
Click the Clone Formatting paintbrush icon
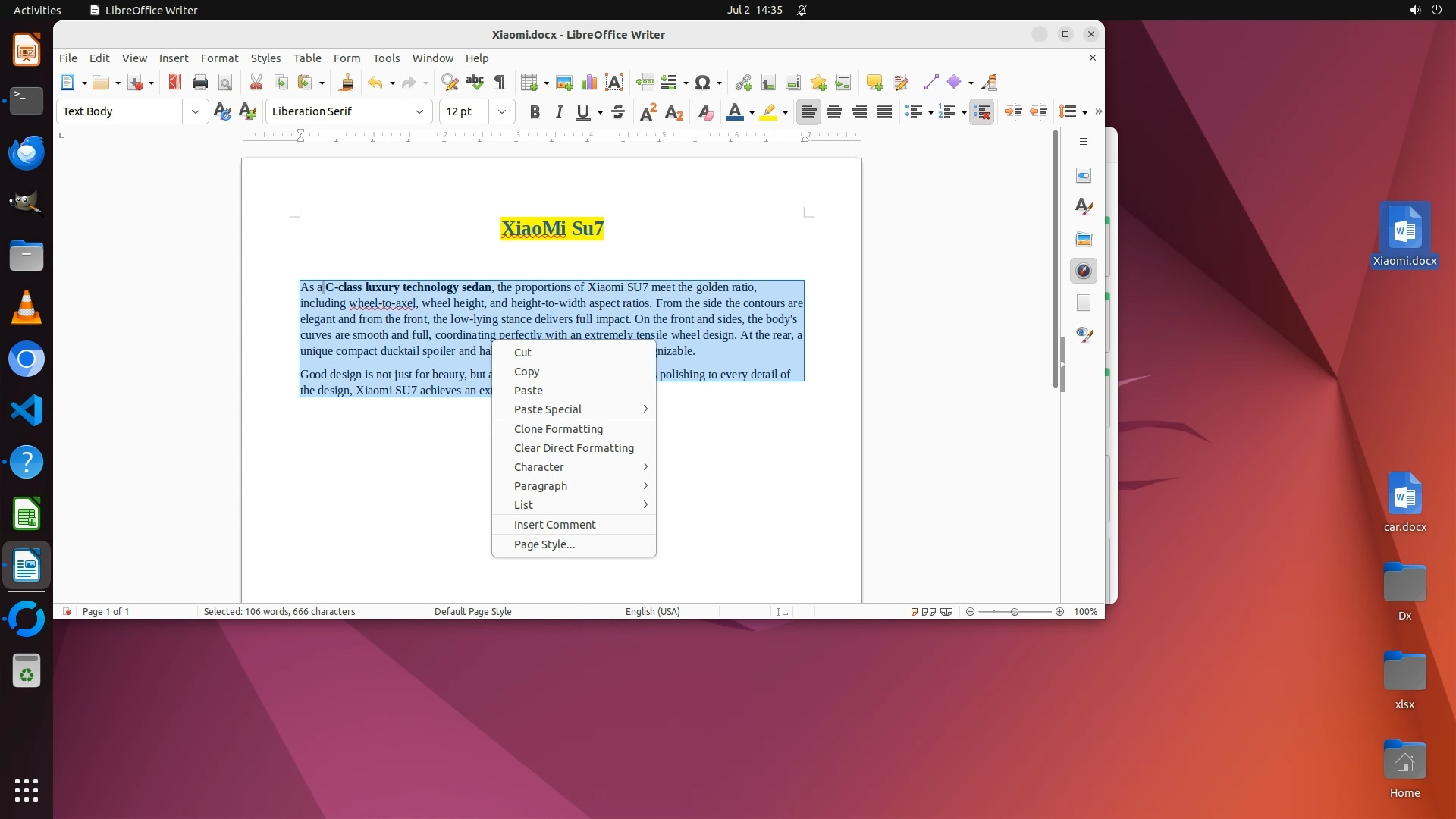pyautogui.click(x=347, y=82)
